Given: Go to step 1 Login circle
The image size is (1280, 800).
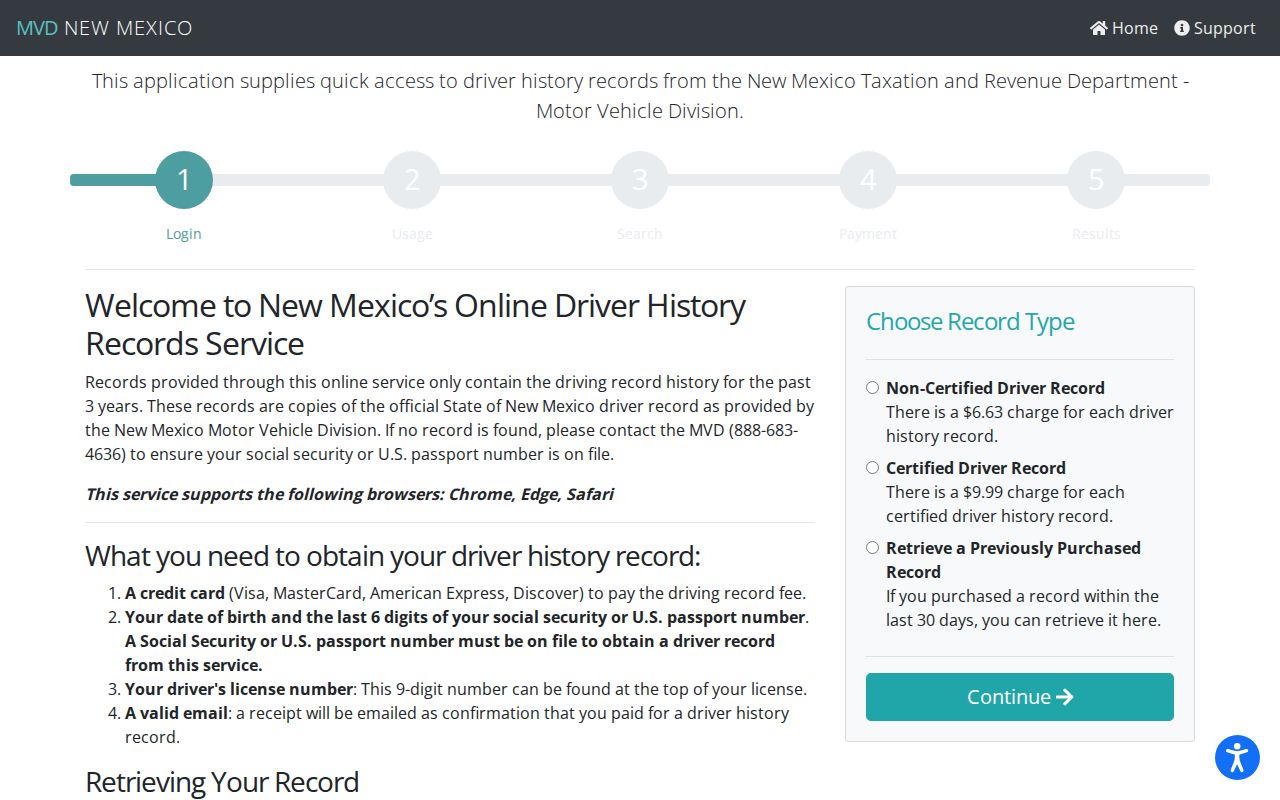Looking at the screenshot, I should click(184, 180).
